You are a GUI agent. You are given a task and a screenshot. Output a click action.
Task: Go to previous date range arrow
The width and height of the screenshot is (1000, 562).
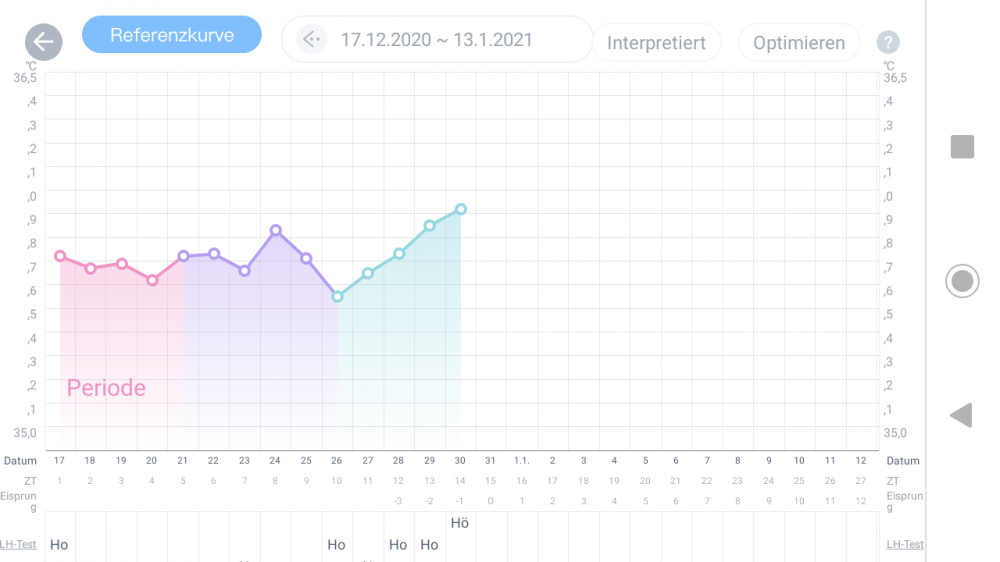[311, 40]
